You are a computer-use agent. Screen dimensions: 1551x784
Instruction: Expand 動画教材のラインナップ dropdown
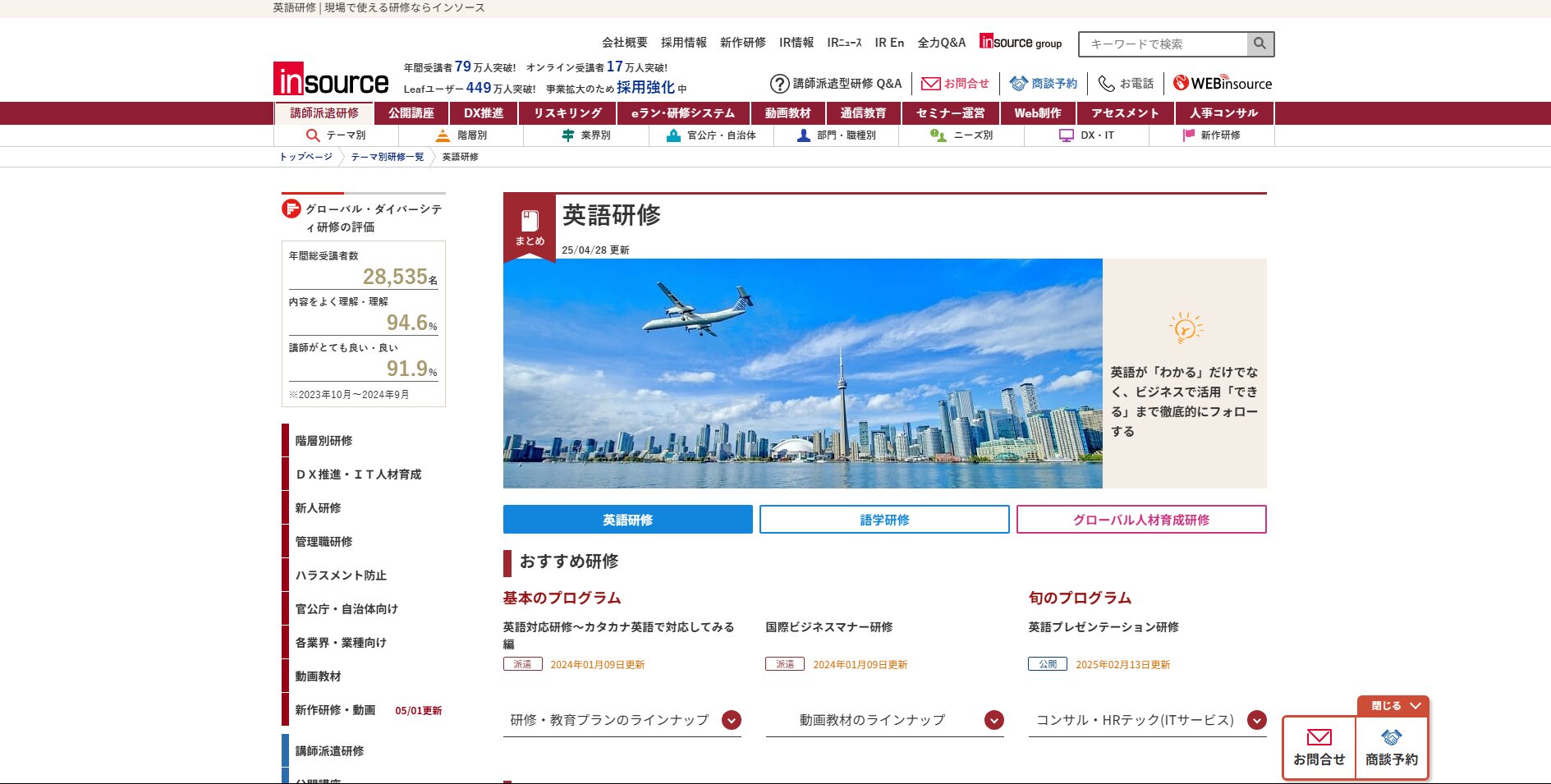[x=993, y=720]
